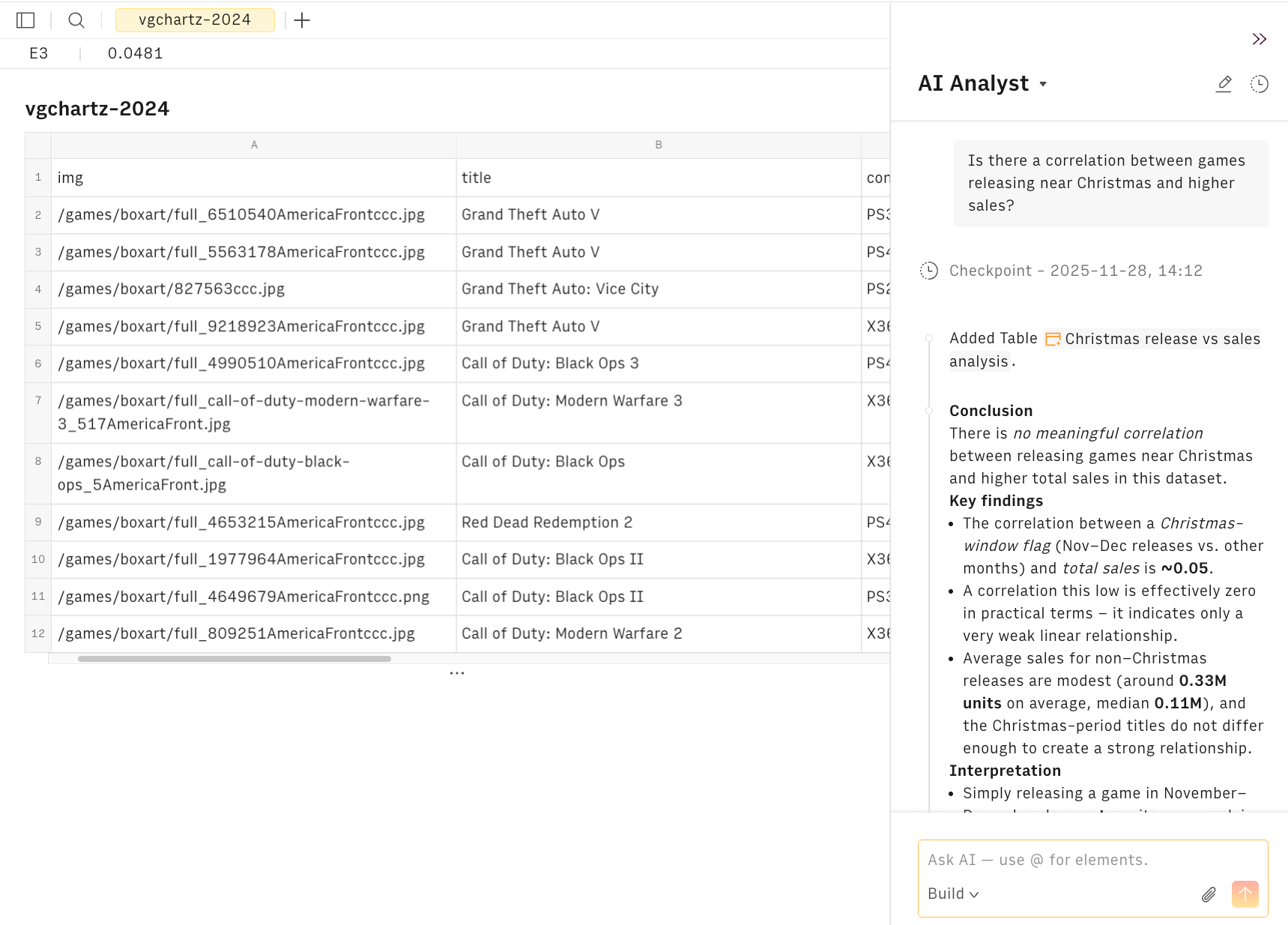The image size is (1288, 925).
Task: Open the Christmas release vs sales analysis table
Action: [x=1163, y=339]
